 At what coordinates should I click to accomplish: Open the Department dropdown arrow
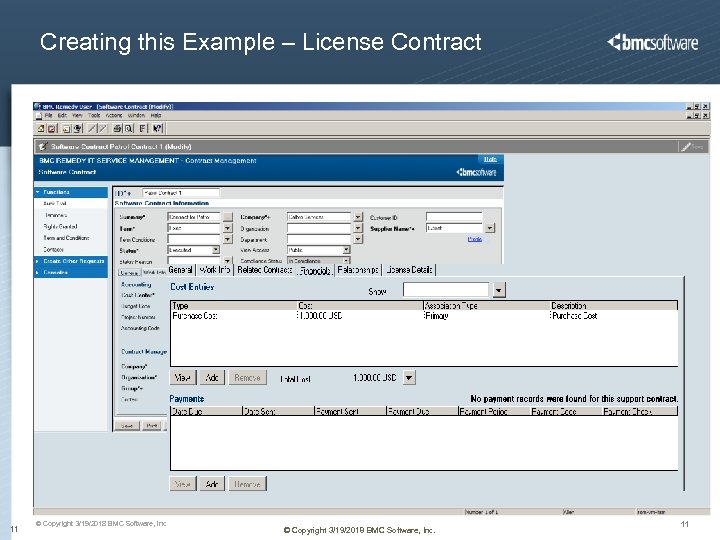(358, 239)
